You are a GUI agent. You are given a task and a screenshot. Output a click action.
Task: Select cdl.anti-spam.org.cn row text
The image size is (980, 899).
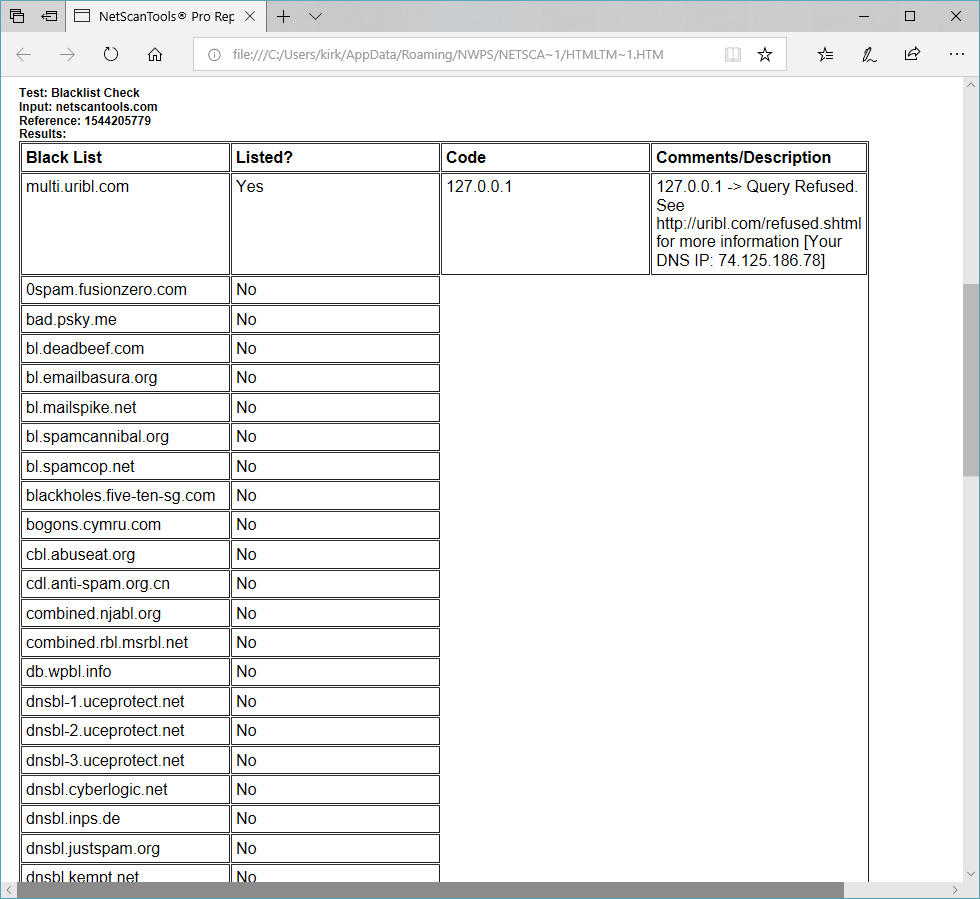pyautogui.click(x=98, y=583)
